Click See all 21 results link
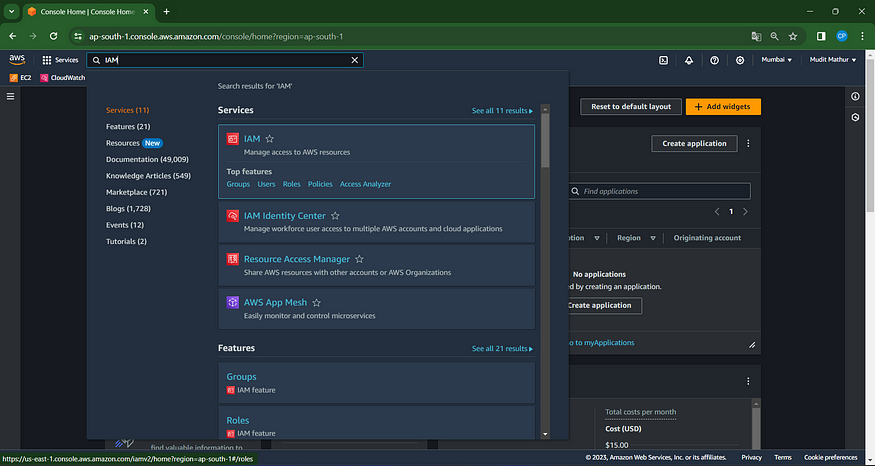 pos(502,348)
